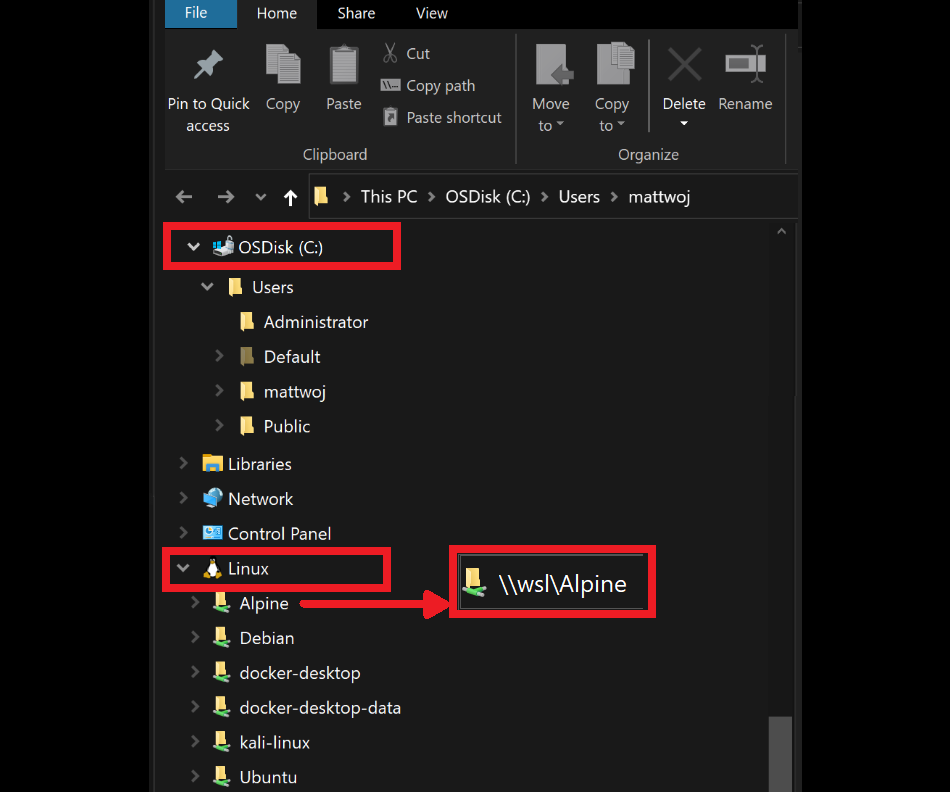Go back with the left arrow
This screenshot has height=792, width=950.
pos(184,197)
